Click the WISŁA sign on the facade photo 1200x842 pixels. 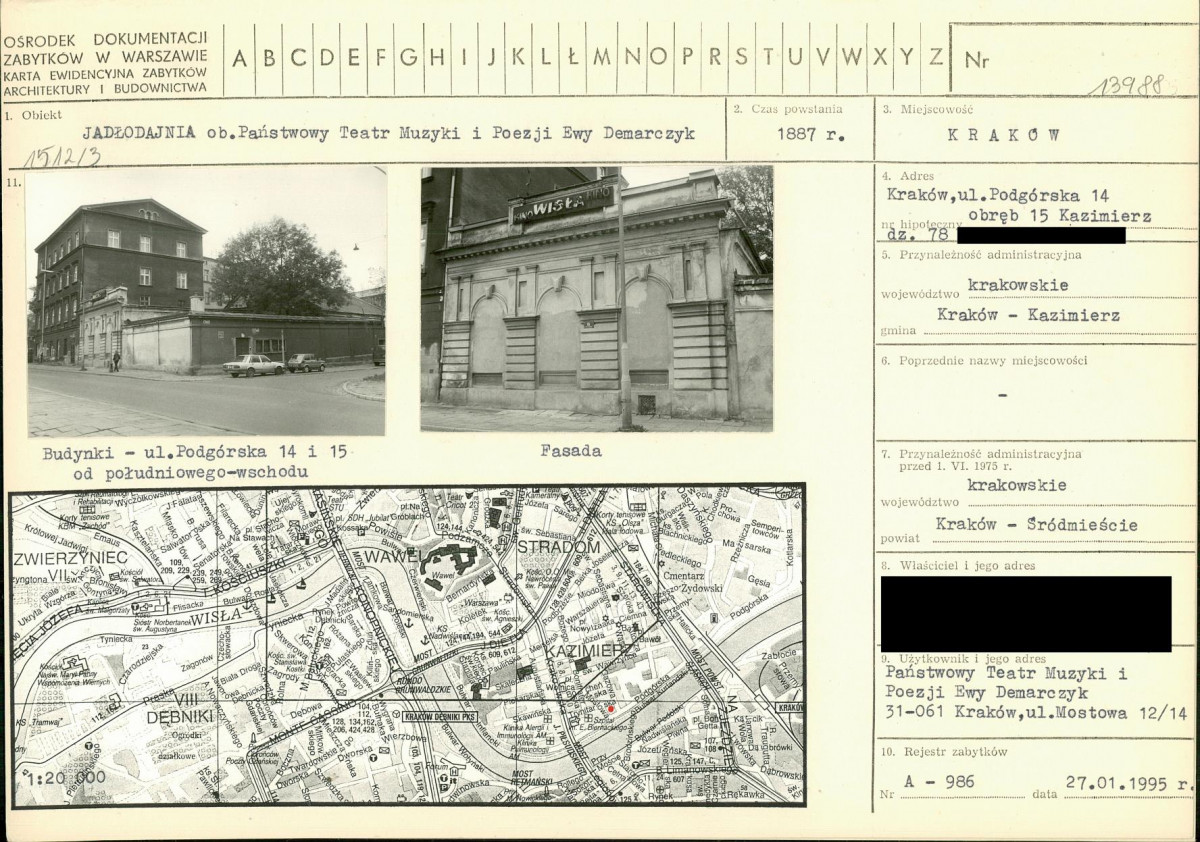tap(563, 204)
